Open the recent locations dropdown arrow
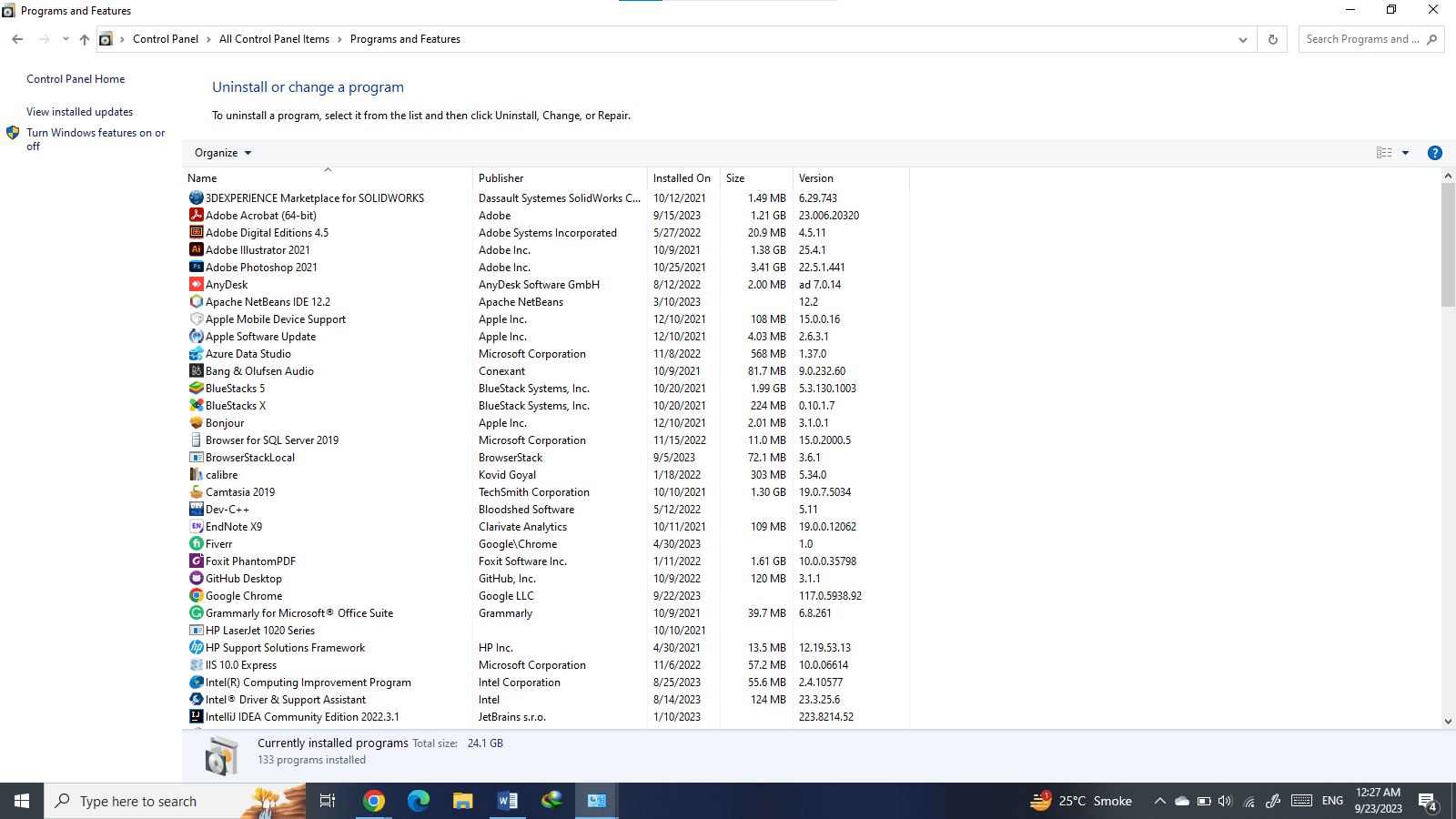The image size is (1456, 819). (x=66, y=39)
